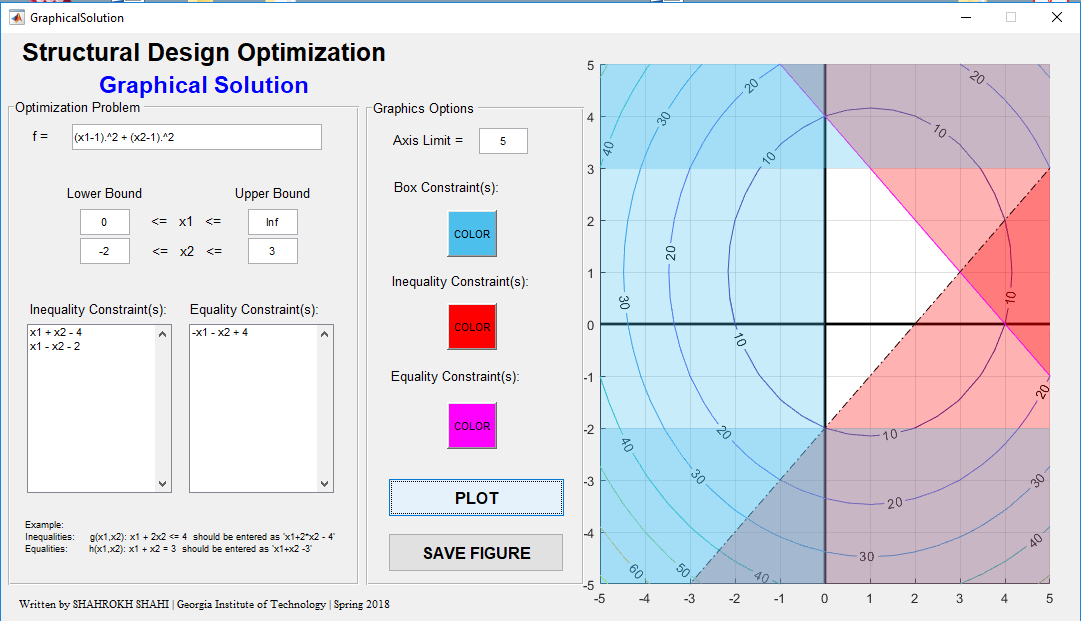Select the 'x1 - x2 - 2' inequality line
1081x621 pixels.
tap(55, 346)
